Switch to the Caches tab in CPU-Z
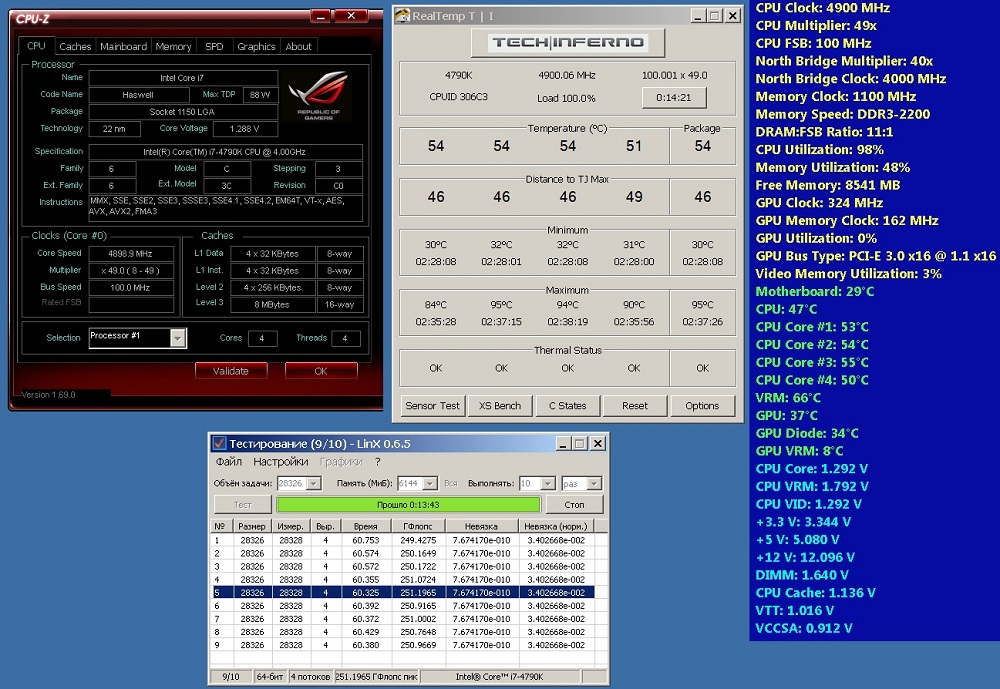 75,46
